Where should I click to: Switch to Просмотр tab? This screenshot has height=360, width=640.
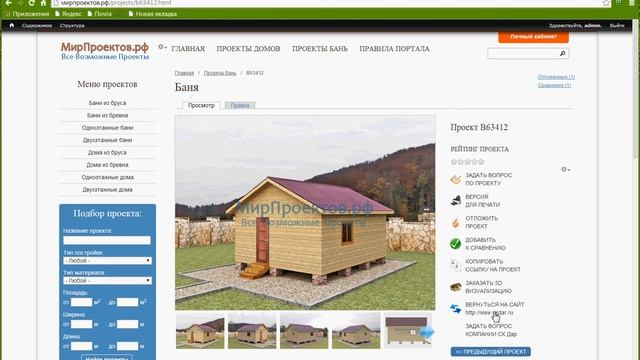[x=201, y=105]
